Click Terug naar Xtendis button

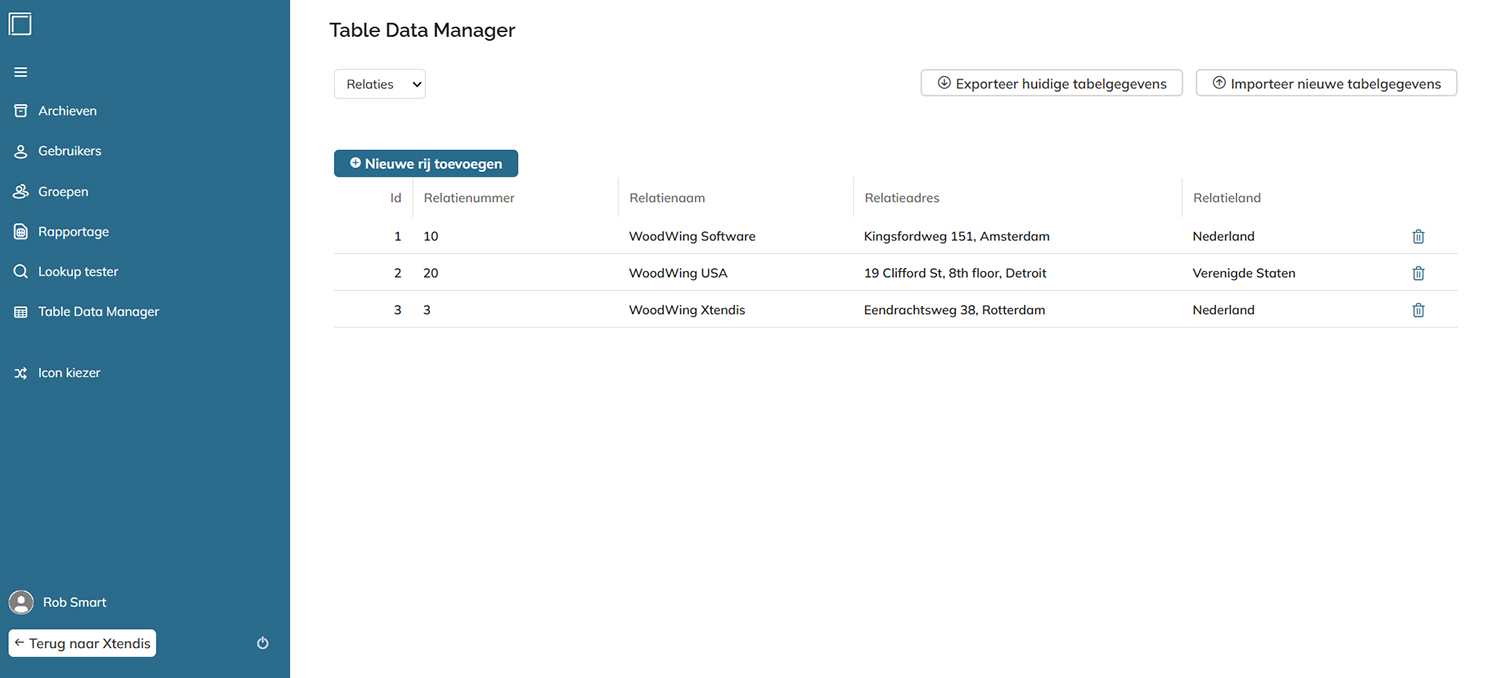(82, 643)
